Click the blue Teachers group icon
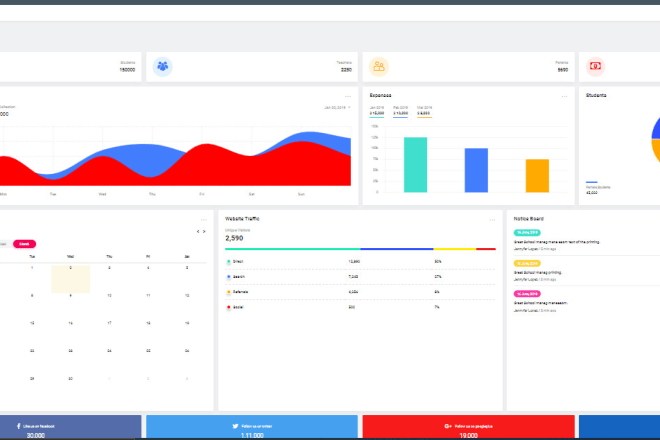The height and width of the screenshot is (440, 660). click(x=163, y=67)
